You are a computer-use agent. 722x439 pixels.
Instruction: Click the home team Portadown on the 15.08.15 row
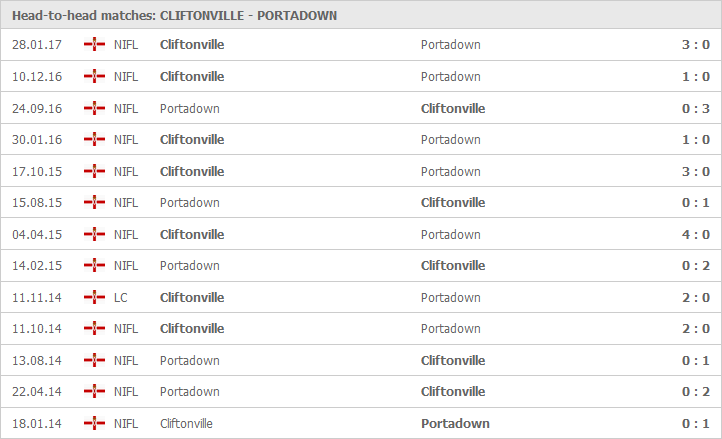pyautogui.click(x=190, y=203)
